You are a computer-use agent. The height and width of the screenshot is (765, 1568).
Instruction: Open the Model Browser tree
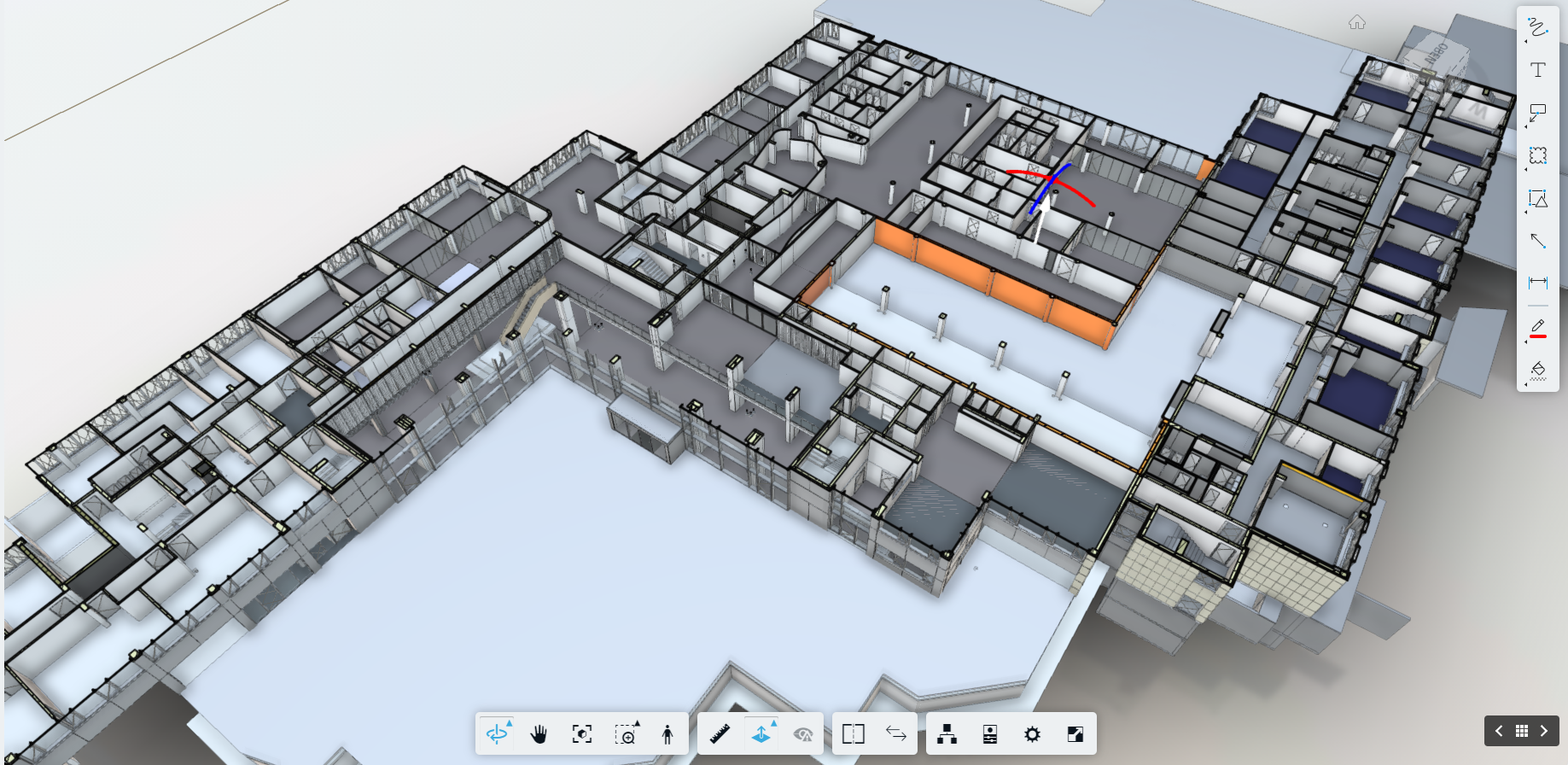pyautogui.click(x=947, y=733)
